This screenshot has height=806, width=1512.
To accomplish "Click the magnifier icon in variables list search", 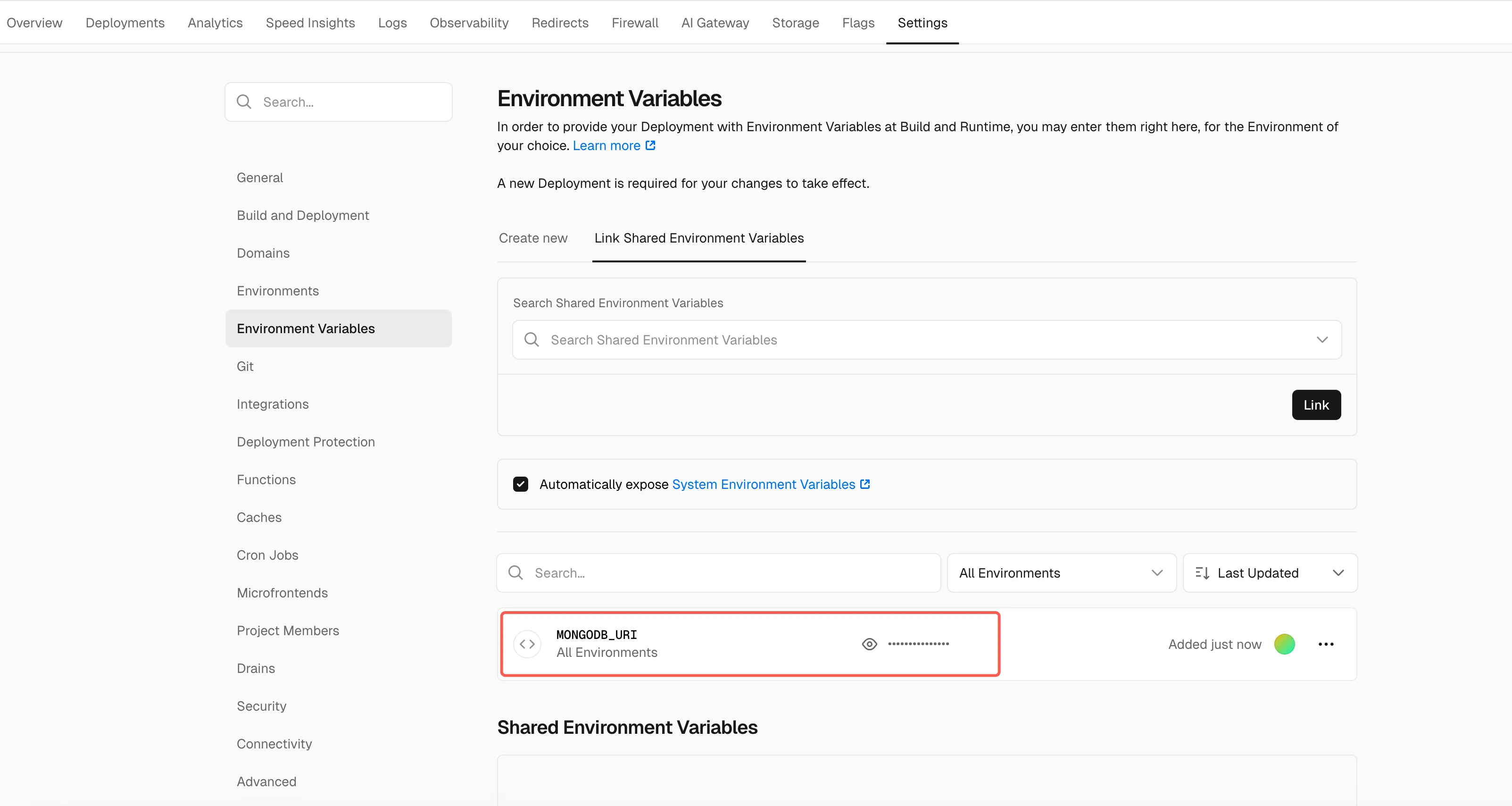I will point(515,573).
